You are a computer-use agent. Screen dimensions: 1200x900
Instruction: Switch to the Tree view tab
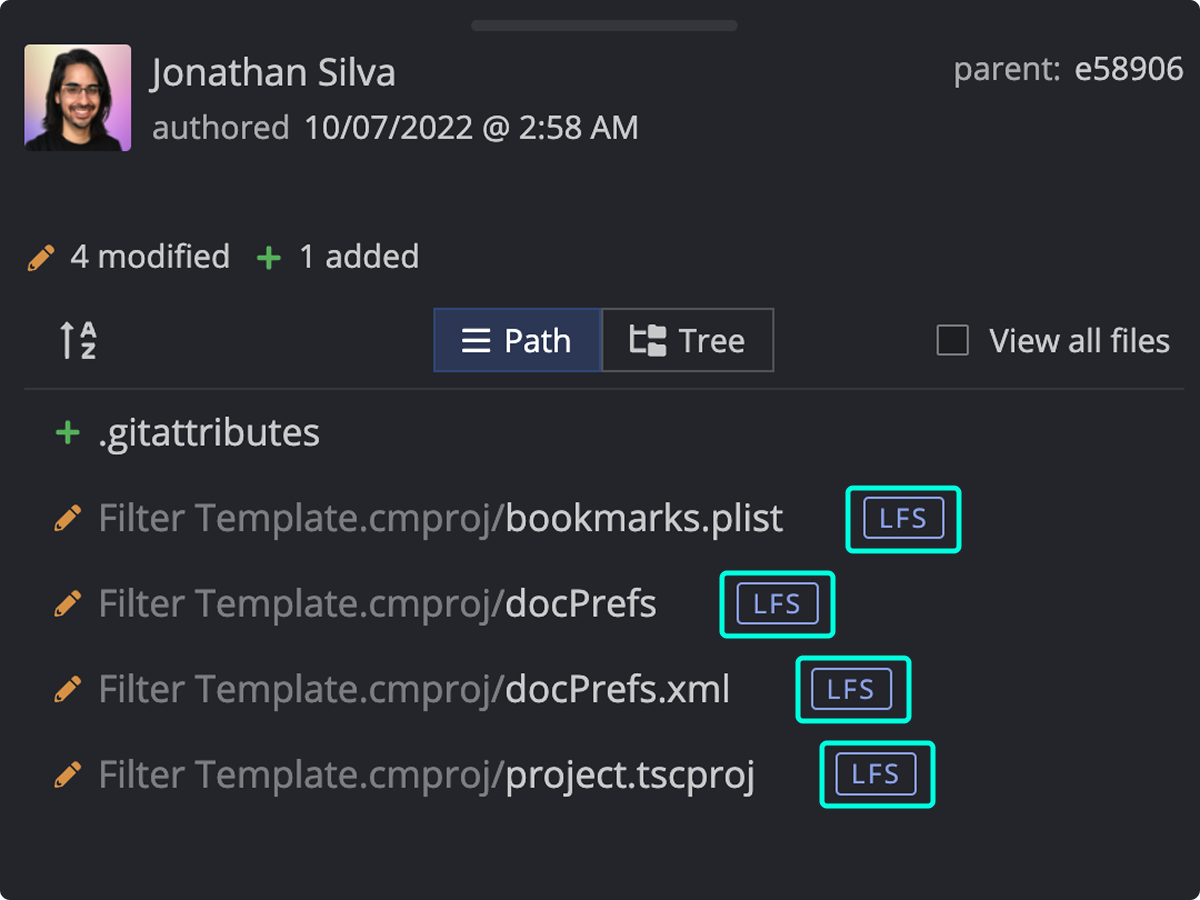pos(687,340)
